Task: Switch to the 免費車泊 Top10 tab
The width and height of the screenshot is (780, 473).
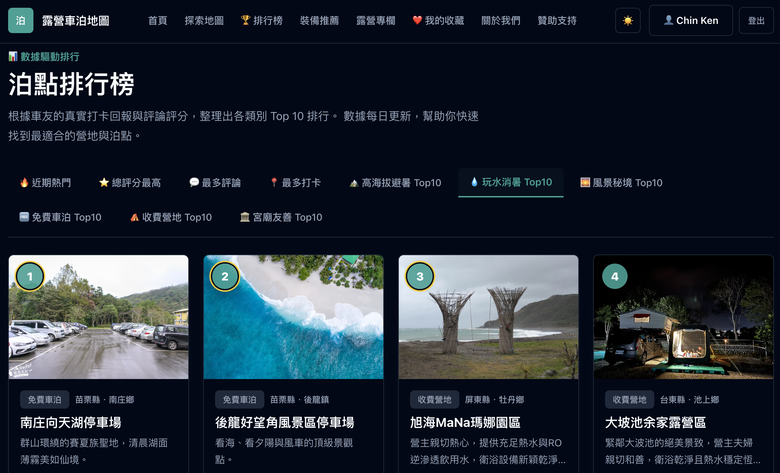Action: tap(60, 217)
